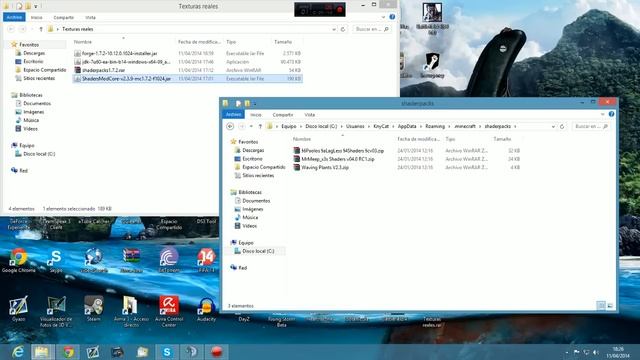The width and height of the screenshot is (640, 360).
Task: Switch shaderpacks to details view
Action: point(601,305)
